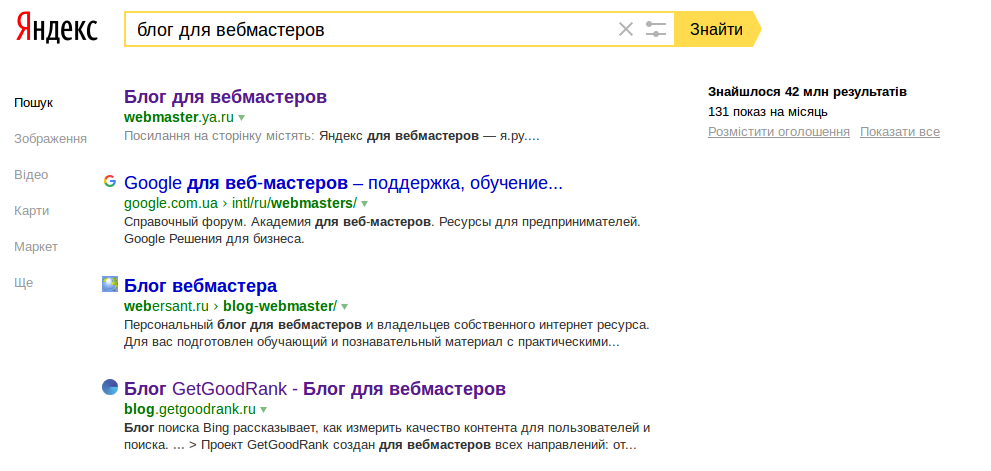Image resolution: width=991 pixels, height=471 pixels.
Task: Click the blog-webmaster/ path link
Action: 280,307
